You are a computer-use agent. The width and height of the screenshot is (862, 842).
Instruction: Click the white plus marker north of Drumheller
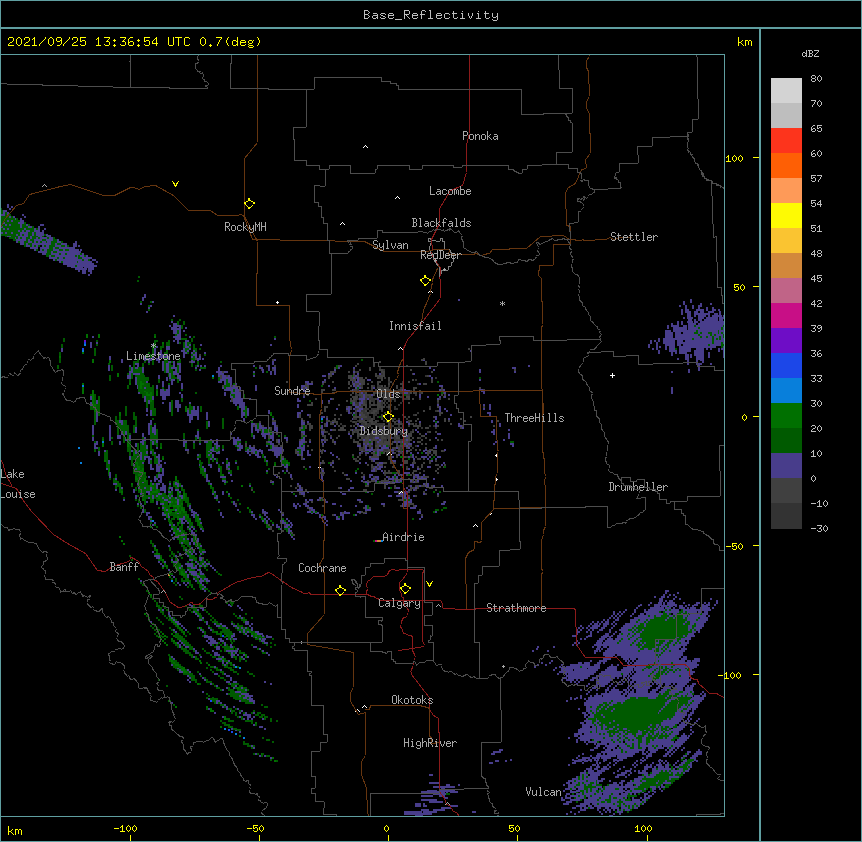point(612,375)
